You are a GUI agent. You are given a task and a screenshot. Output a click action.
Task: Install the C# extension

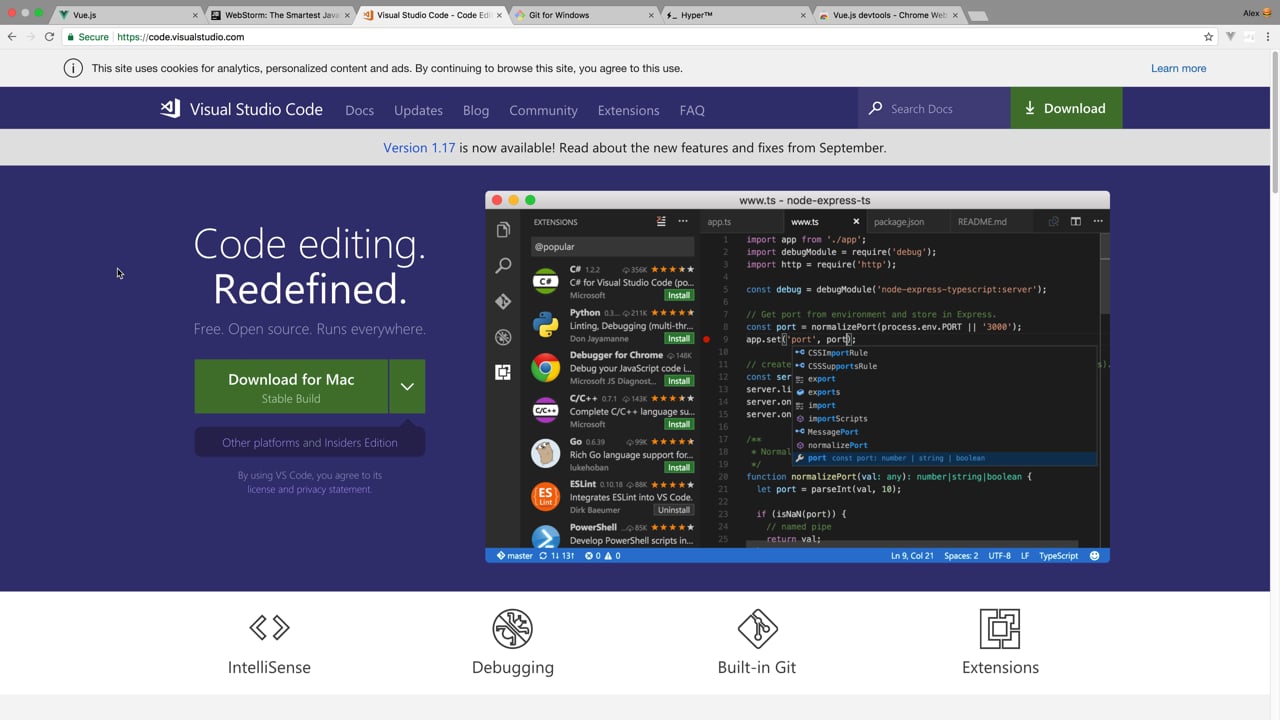coord(679,295)
